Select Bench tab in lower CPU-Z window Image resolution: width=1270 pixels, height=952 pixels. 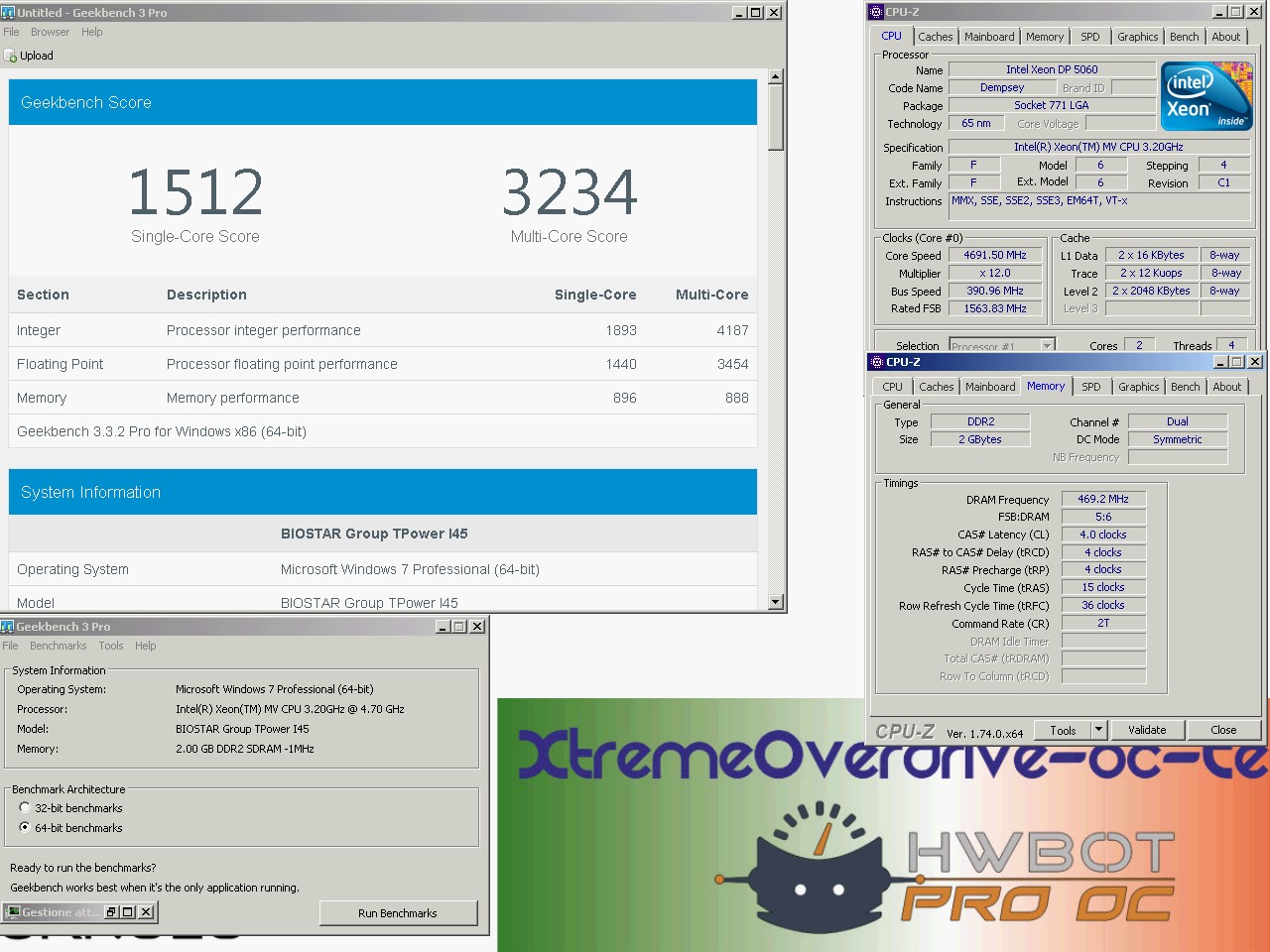click(x=1185, y=387)
